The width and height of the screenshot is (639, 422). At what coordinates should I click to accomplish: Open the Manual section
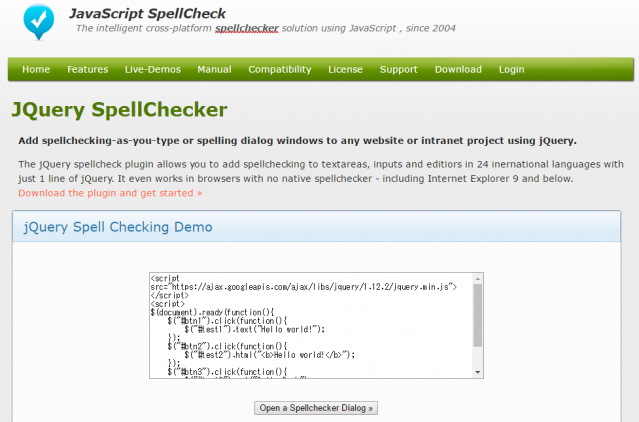(x=214, y=70)
